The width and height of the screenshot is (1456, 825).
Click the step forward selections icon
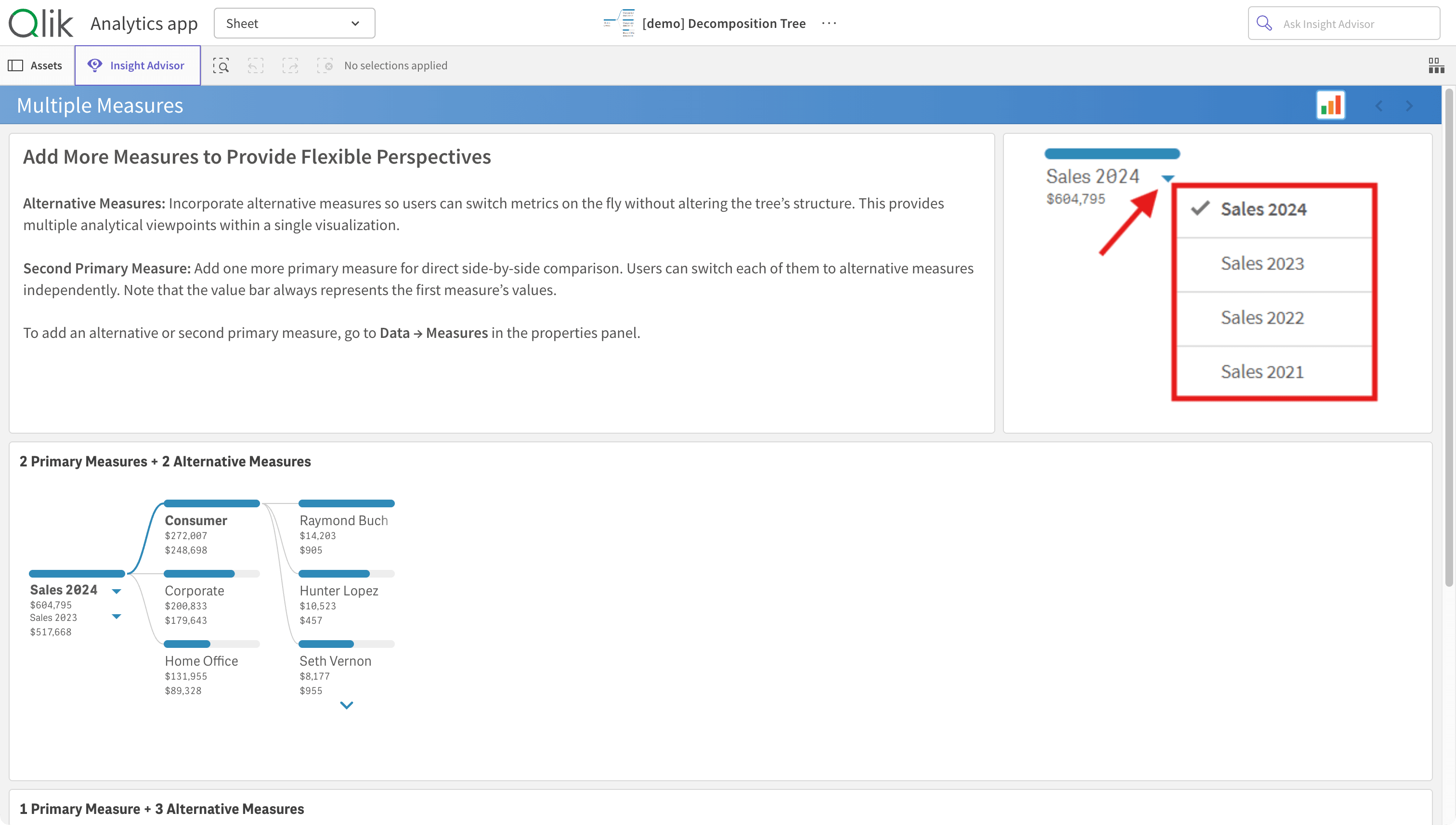click(290, 66)
